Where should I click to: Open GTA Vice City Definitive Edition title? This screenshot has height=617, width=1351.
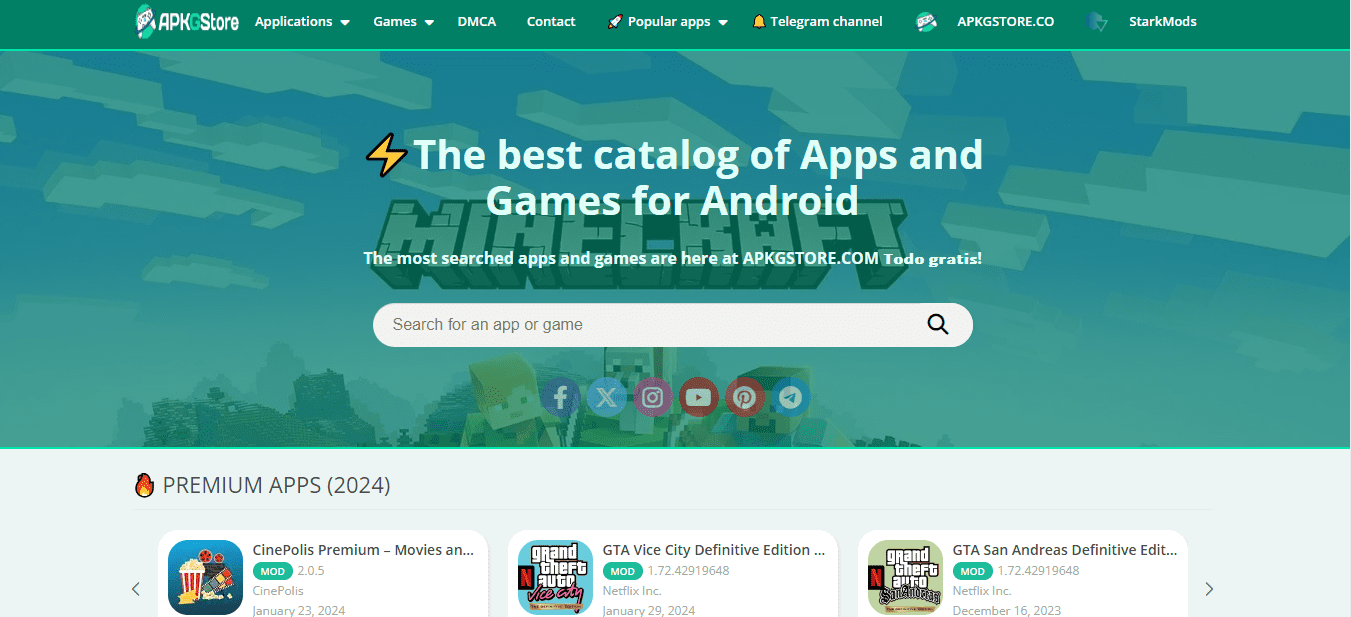pos(714,550)
